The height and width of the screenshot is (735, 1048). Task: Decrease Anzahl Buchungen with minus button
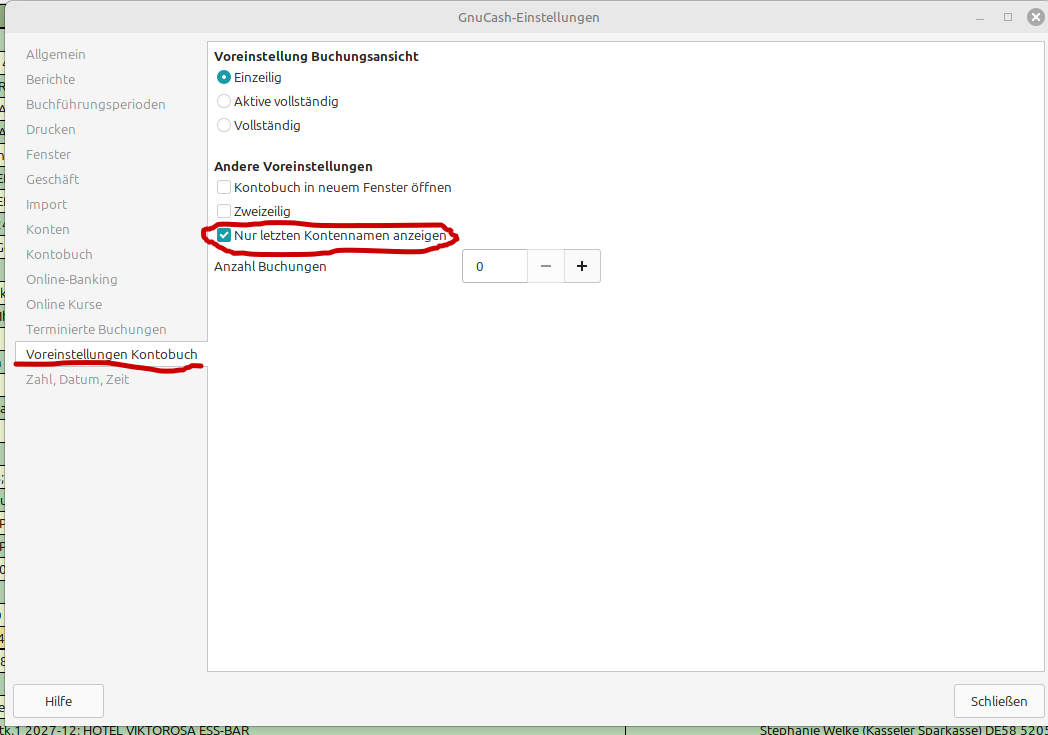(x=546, y=267)
